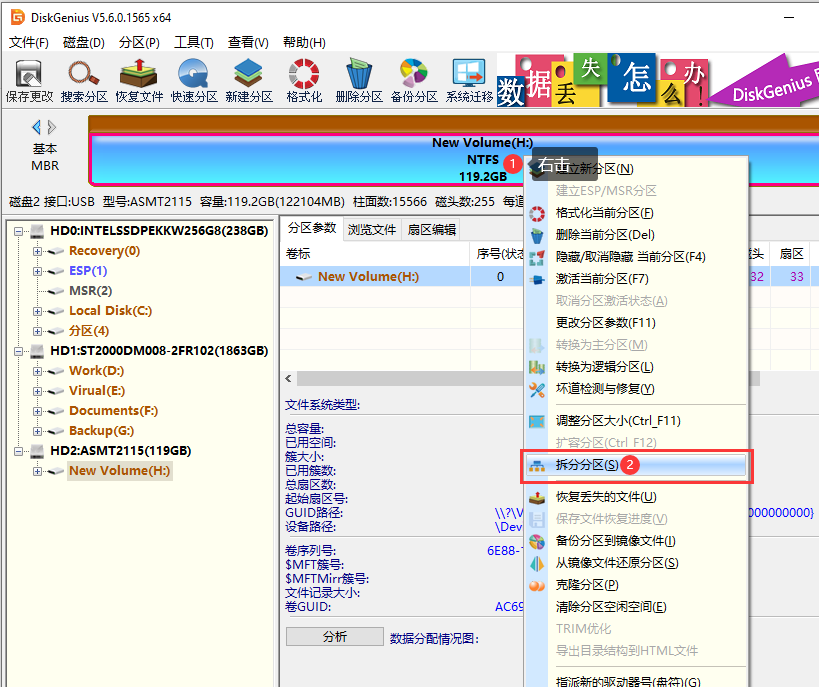Click the 格式化当前分区 context menu icon
The image size is (819, 687).
[537, 213]
